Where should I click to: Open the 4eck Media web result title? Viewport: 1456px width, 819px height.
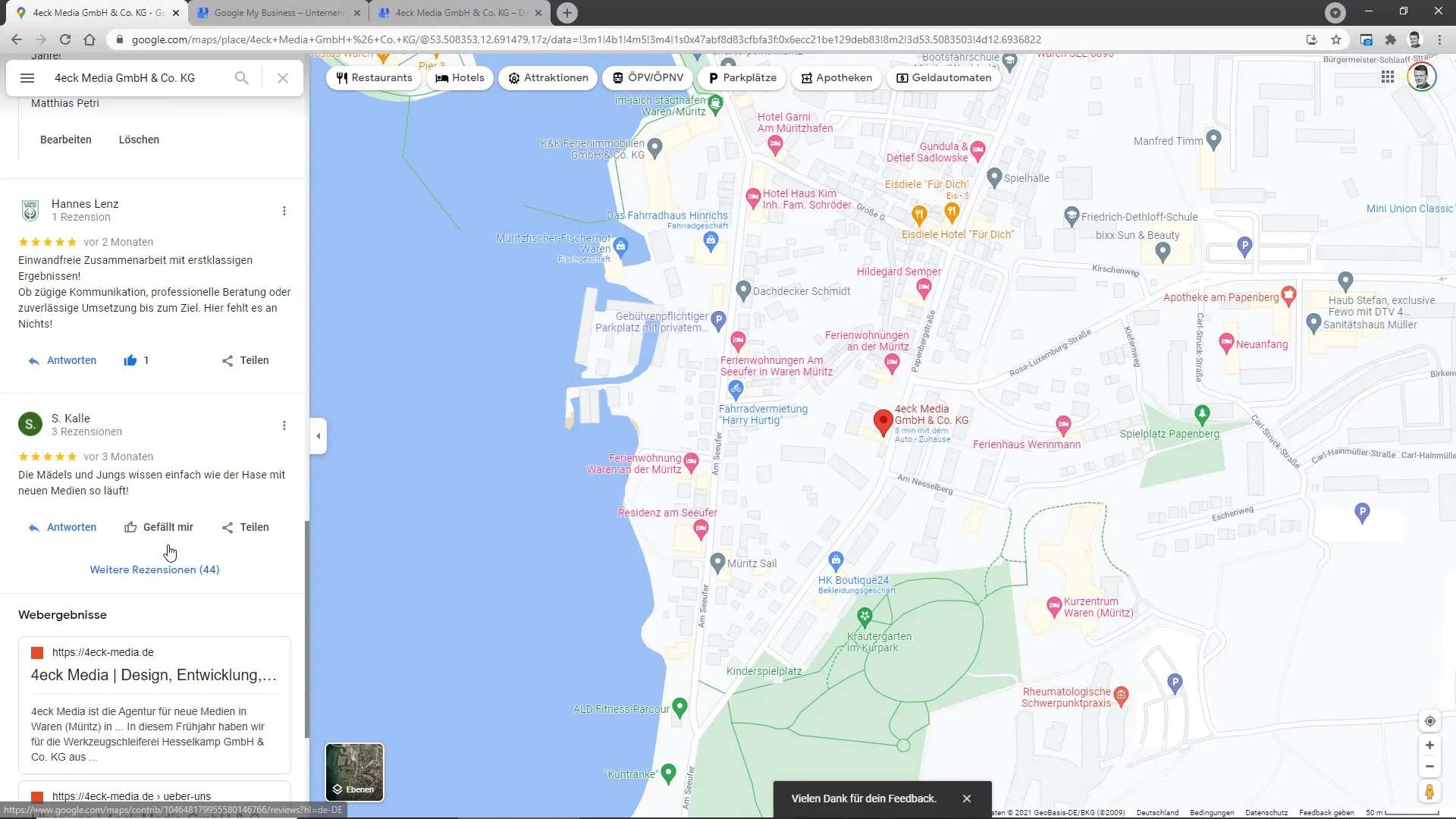pyautogui.click(x=154, y=675)
